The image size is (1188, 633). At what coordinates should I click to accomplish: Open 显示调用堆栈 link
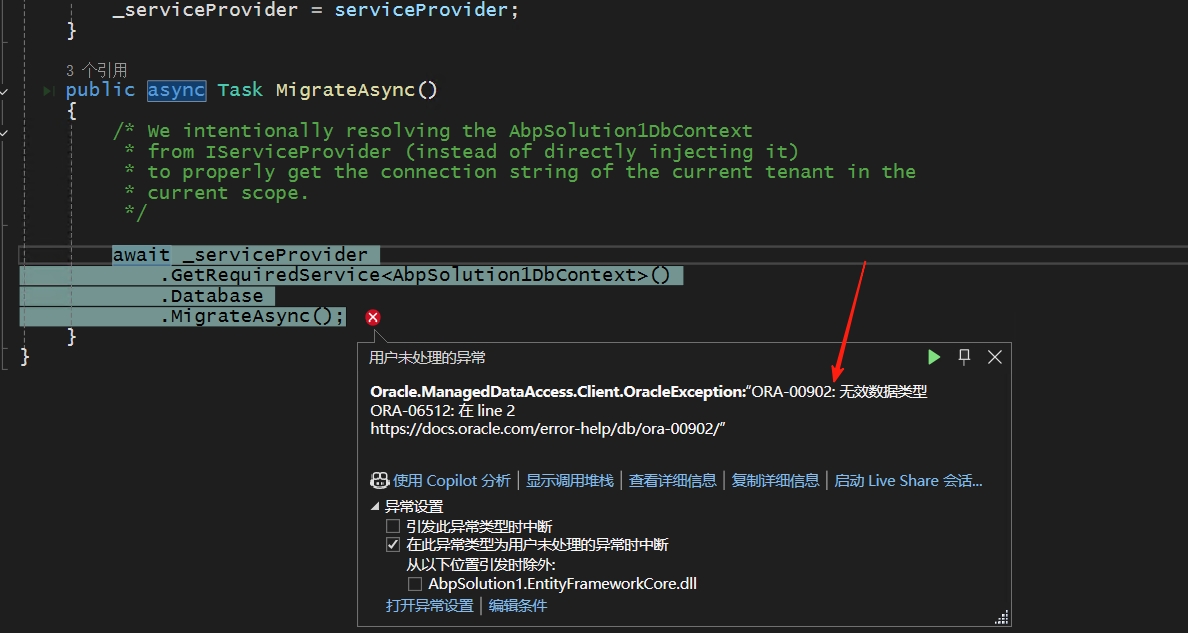pos(570,481)
